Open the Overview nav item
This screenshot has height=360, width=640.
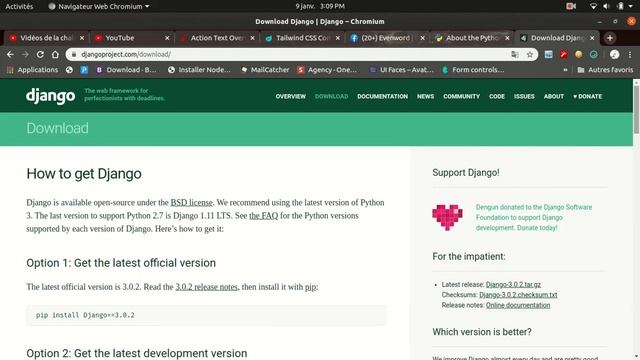click(x=291, y=96)
